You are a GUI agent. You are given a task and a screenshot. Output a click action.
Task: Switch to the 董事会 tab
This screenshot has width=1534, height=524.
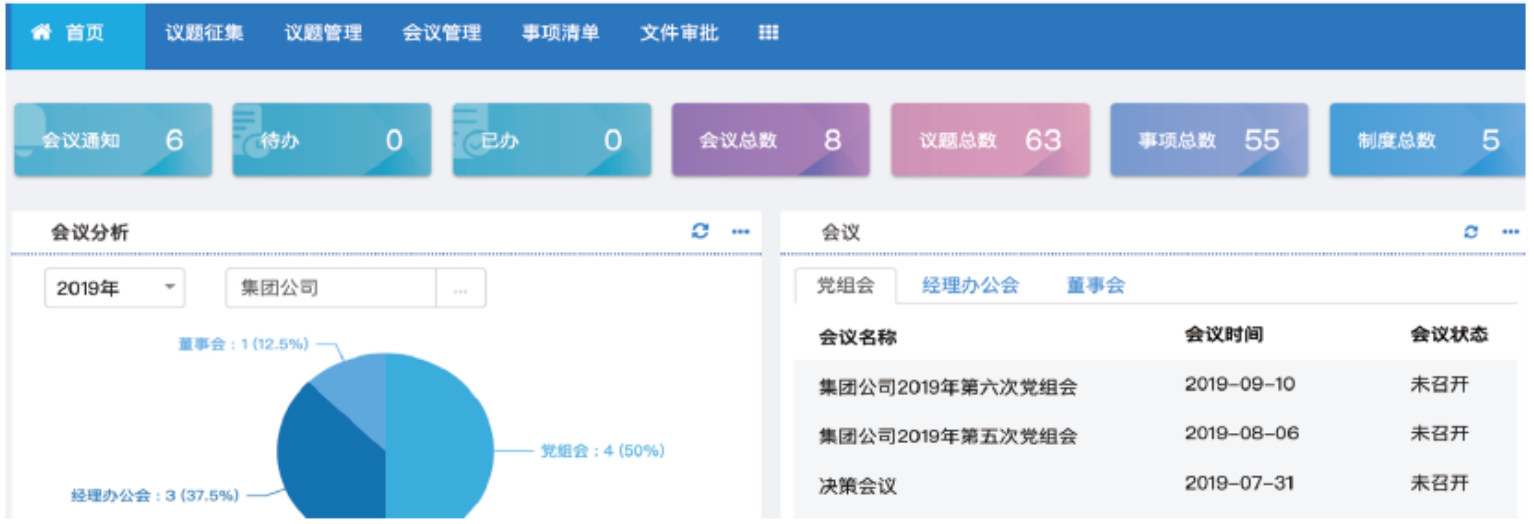pyautogui.click(x=1095, y=286)
